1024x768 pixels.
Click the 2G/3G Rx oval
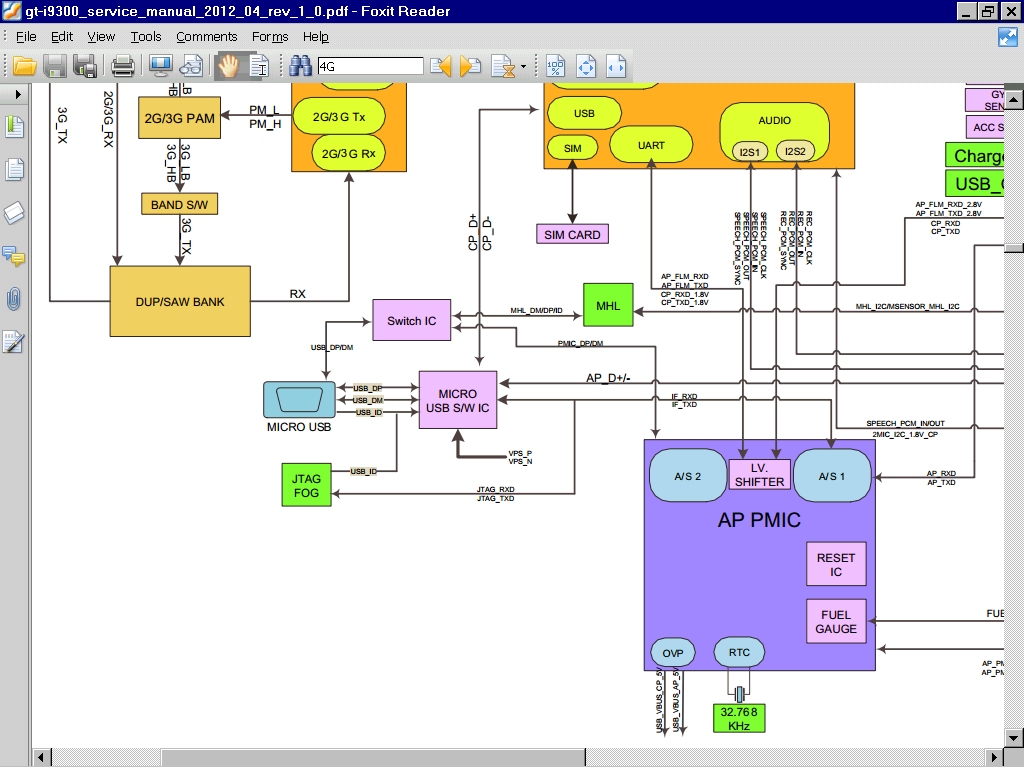(349, 153)
